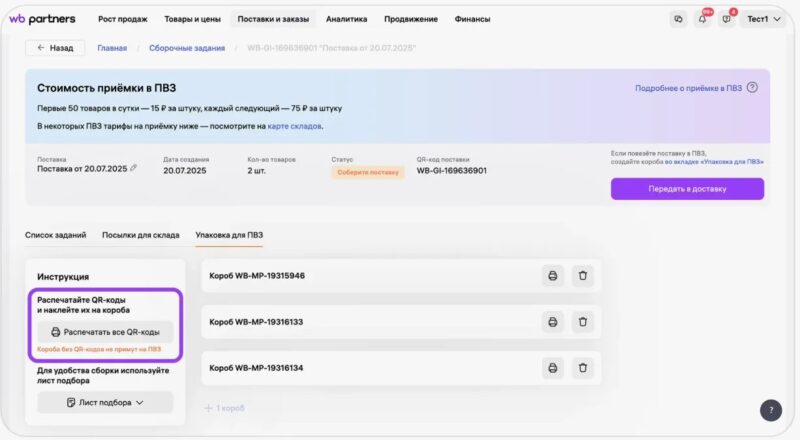Delete box WB-MP-19316133
800x440 pixels.
point(583,322)
